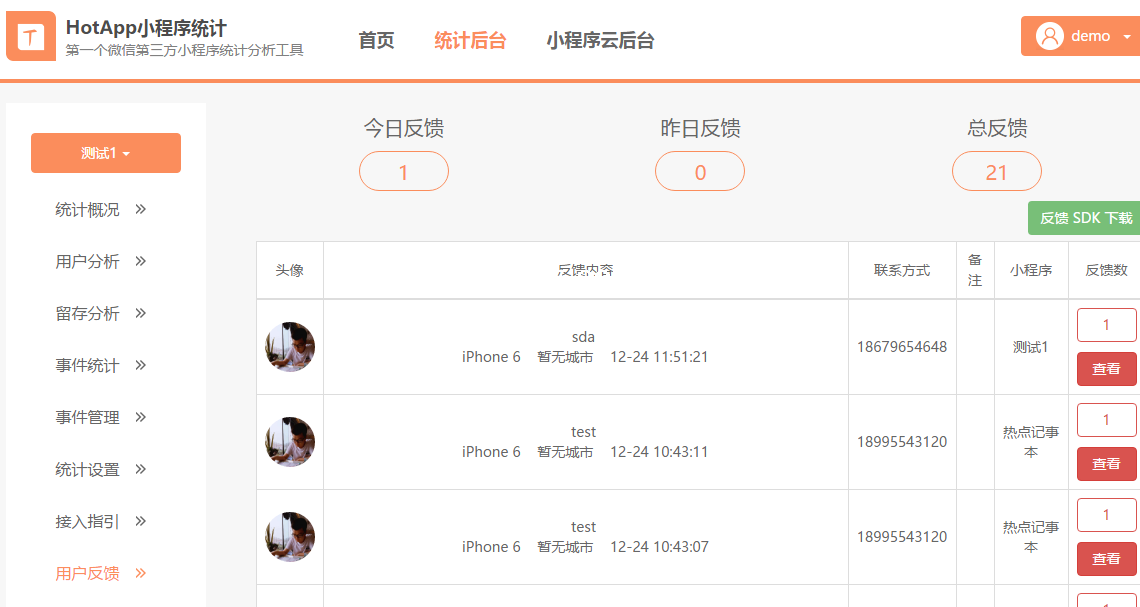
Task: Open the 用户反馈 sidebar item
Action: pyautogui.click(x=101, y=574)
